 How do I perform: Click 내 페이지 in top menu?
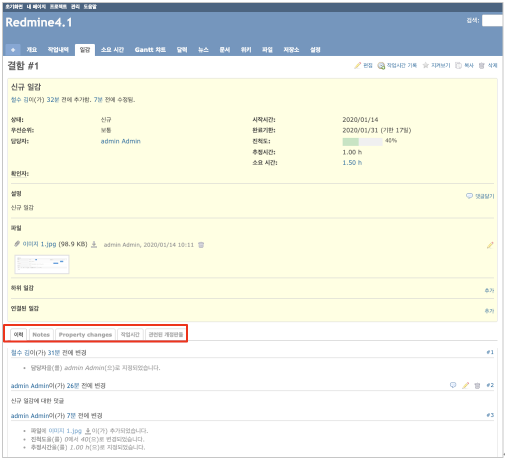point(36,7)
